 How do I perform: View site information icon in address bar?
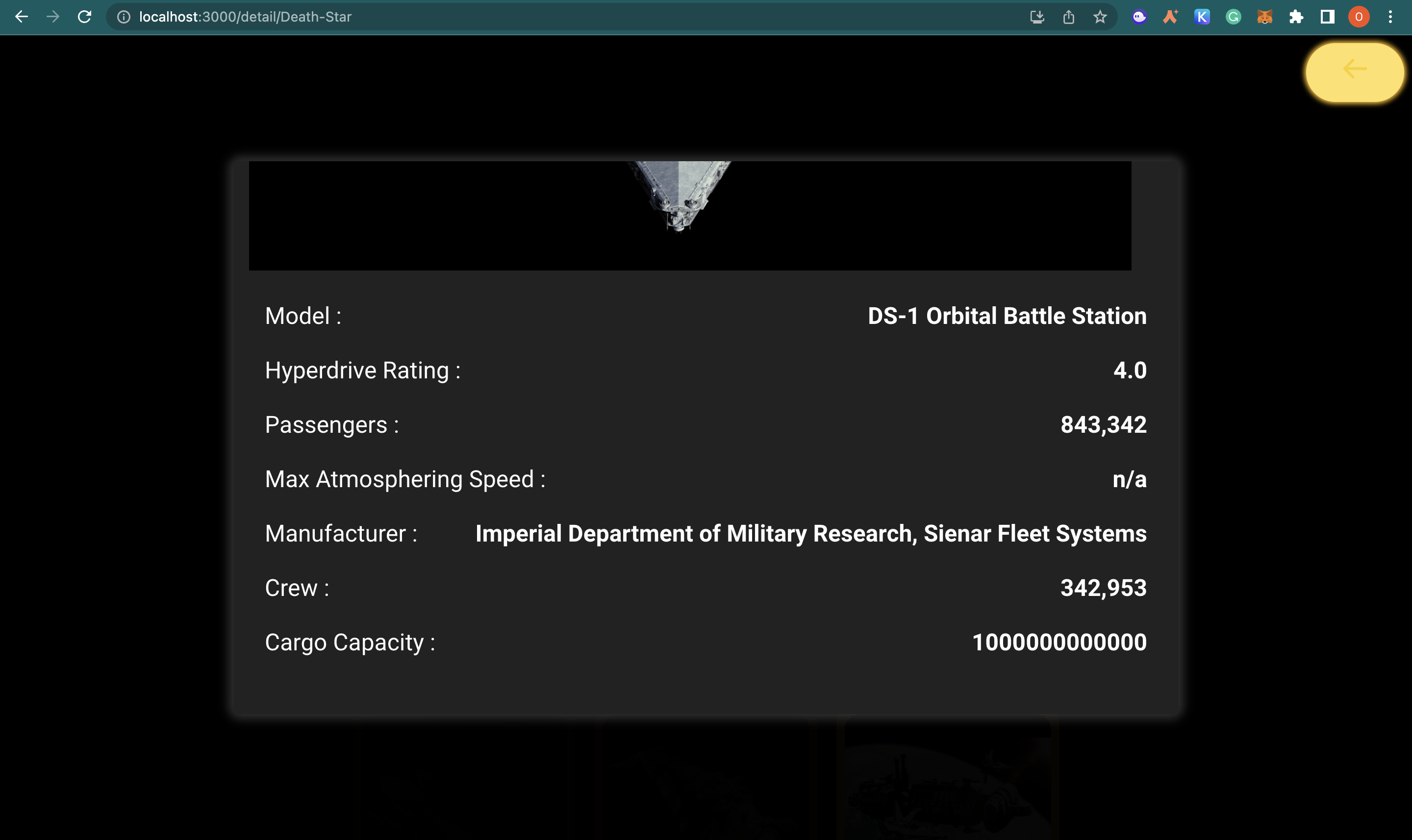124,17
